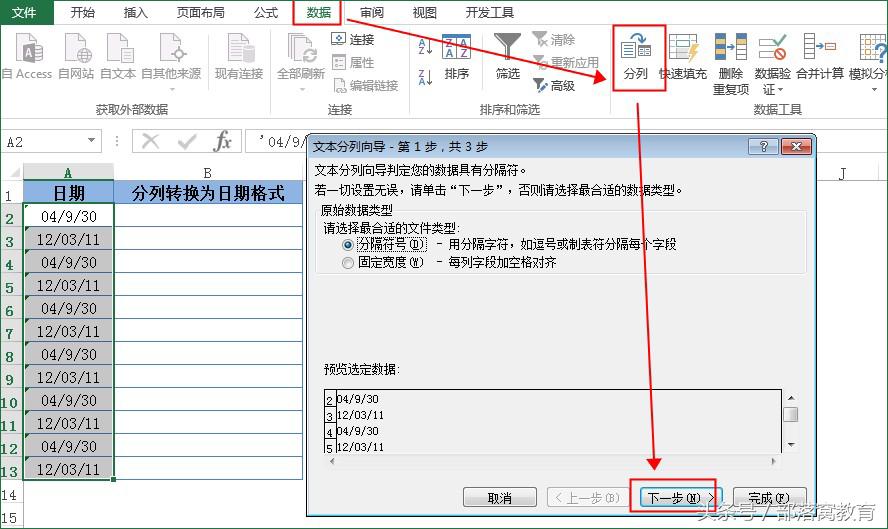Select cell A2 containing 04/9/30
The height and width of the screenshot is (529, 888).
point(69,216)
